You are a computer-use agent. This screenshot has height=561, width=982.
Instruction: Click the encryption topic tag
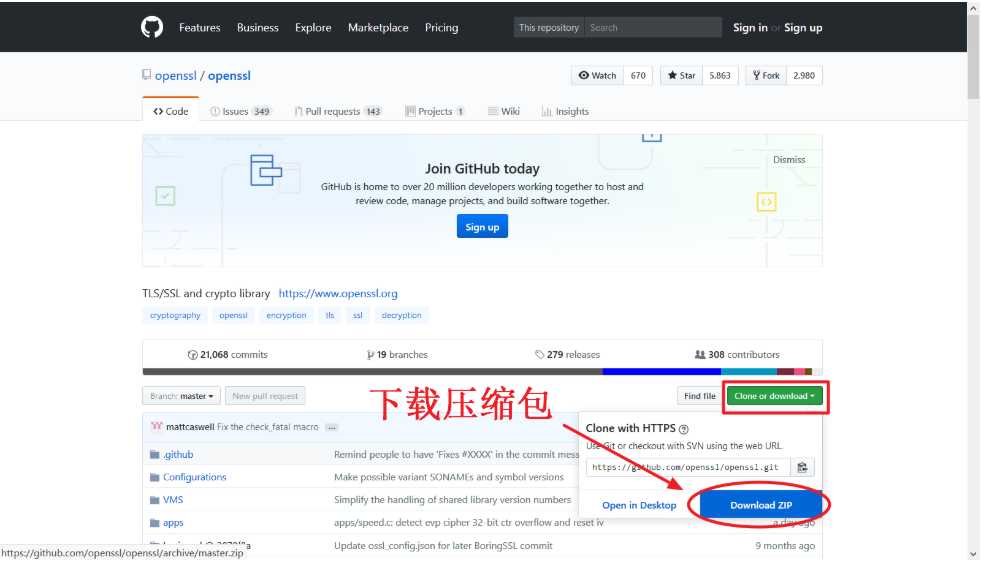click(286, 315)
